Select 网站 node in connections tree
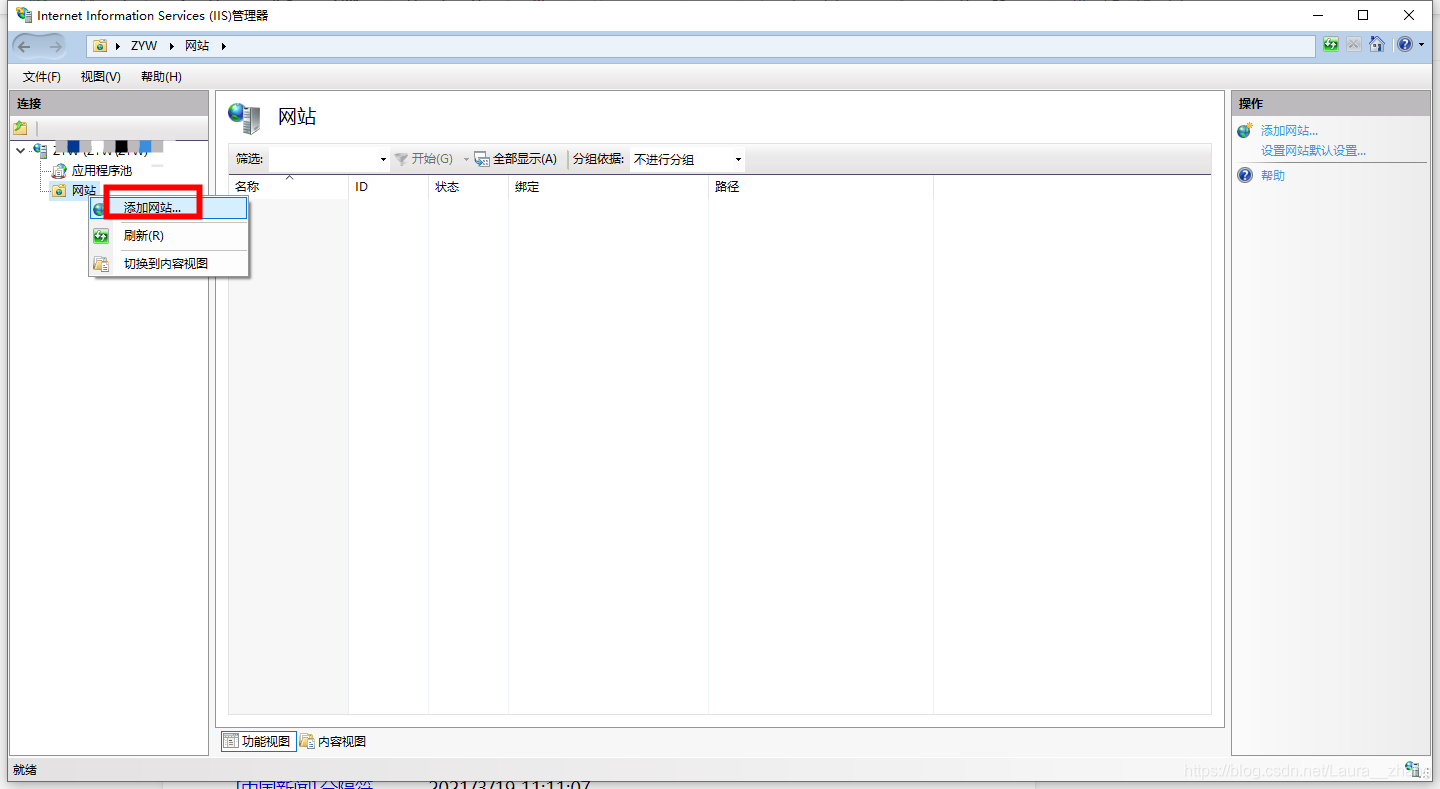Viewport: 1440px width, 789px height. (84, 190)
